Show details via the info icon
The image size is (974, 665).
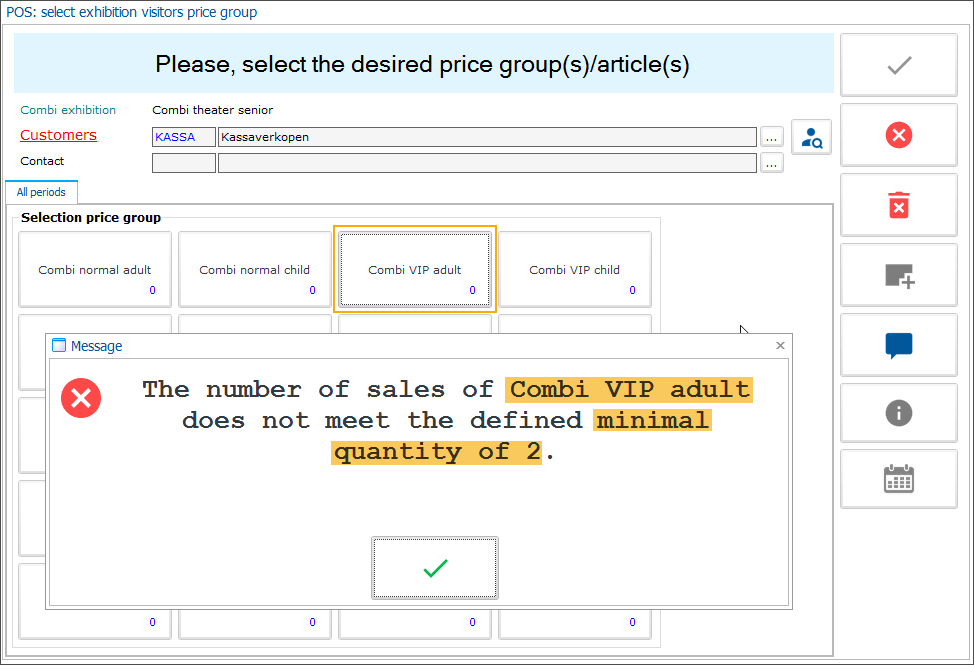pyautogui.click(x=897, y=412)
